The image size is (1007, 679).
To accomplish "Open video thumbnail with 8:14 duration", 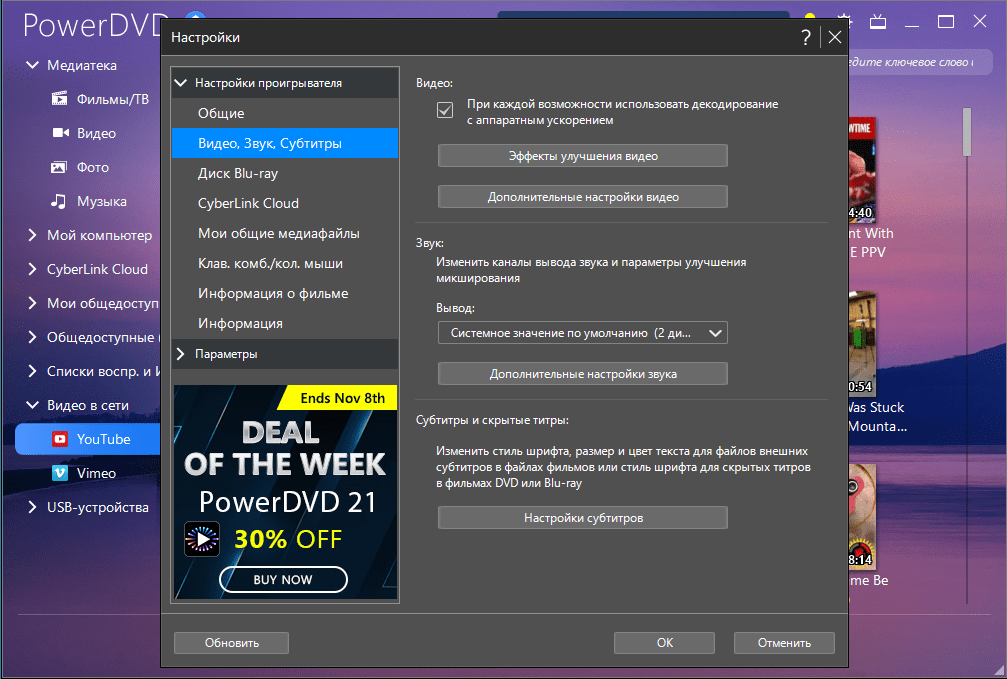I will (x=863, y=517).
